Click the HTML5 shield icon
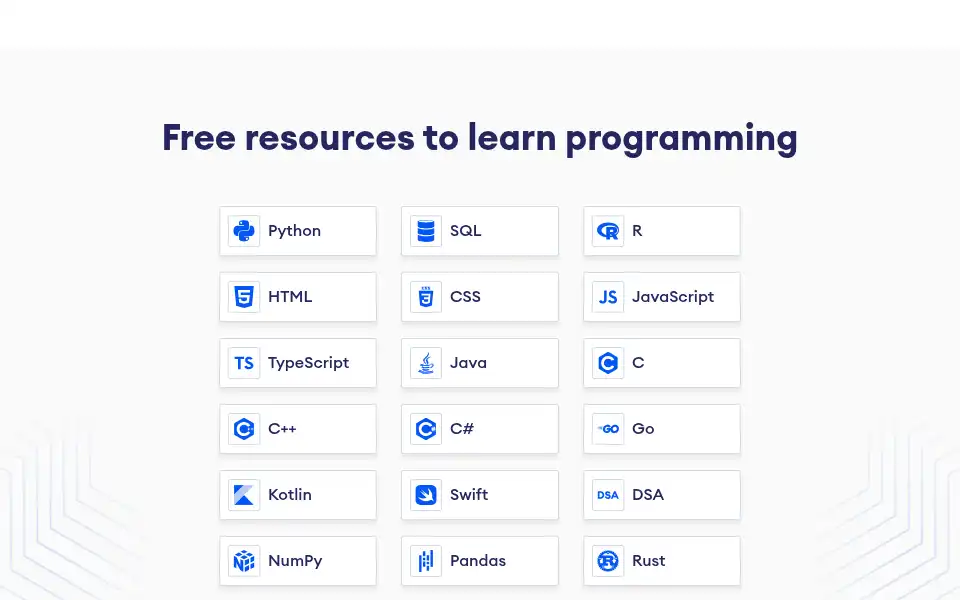 pos(244,297)
